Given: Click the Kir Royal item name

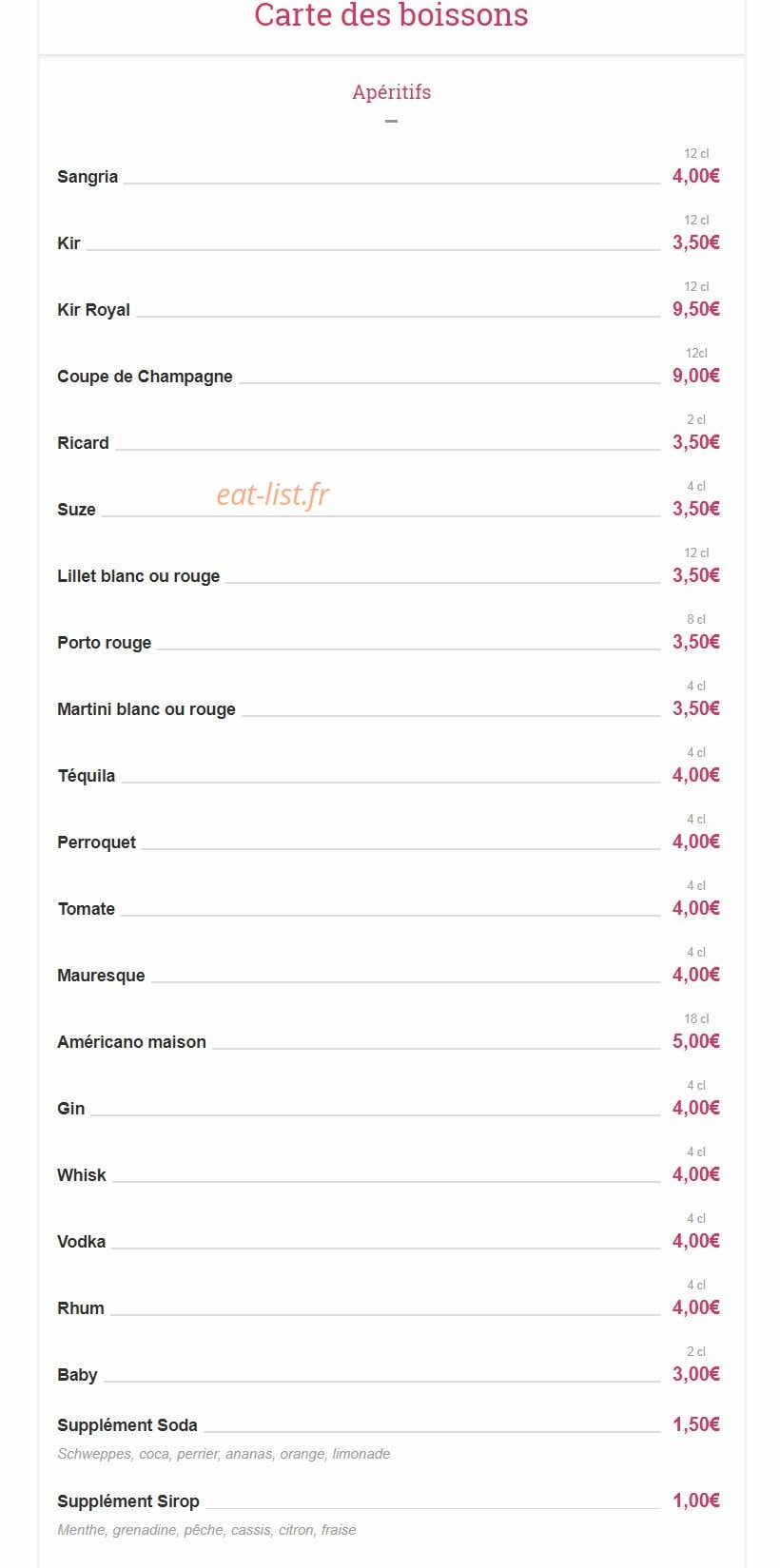Looking at the screenshot, I should tap(93, 310).
